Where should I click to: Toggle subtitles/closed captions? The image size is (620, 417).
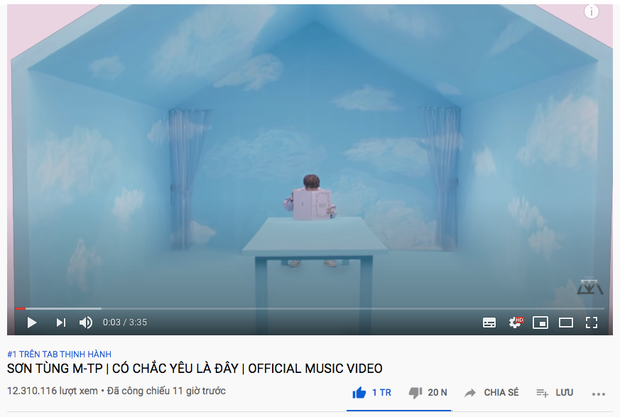point(489,323)
